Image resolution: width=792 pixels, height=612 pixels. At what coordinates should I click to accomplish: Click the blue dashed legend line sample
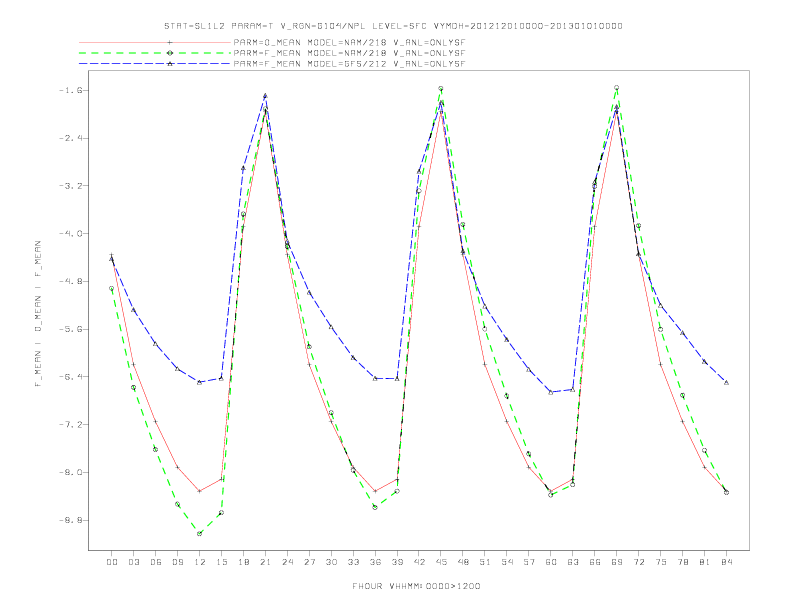155,64
